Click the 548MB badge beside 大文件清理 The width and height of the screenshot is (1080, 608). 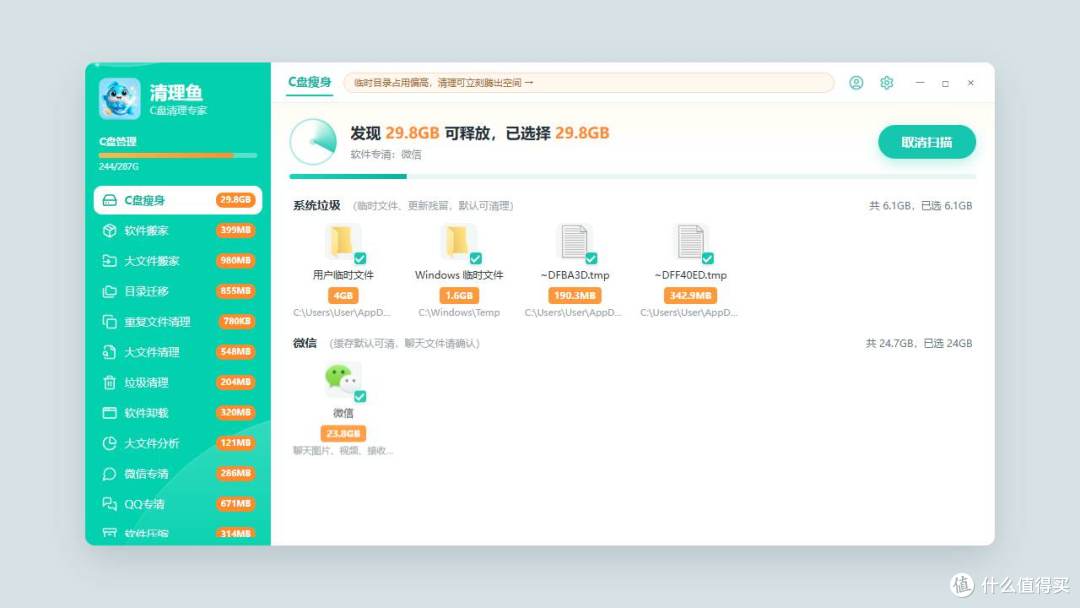pos(236,351)
